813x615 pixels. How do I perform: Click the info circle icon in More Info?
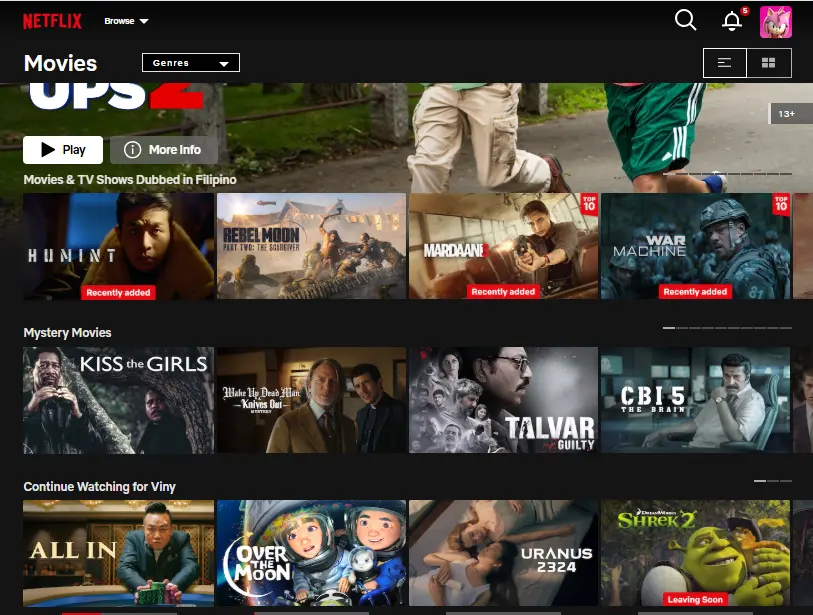click(132, 150)
